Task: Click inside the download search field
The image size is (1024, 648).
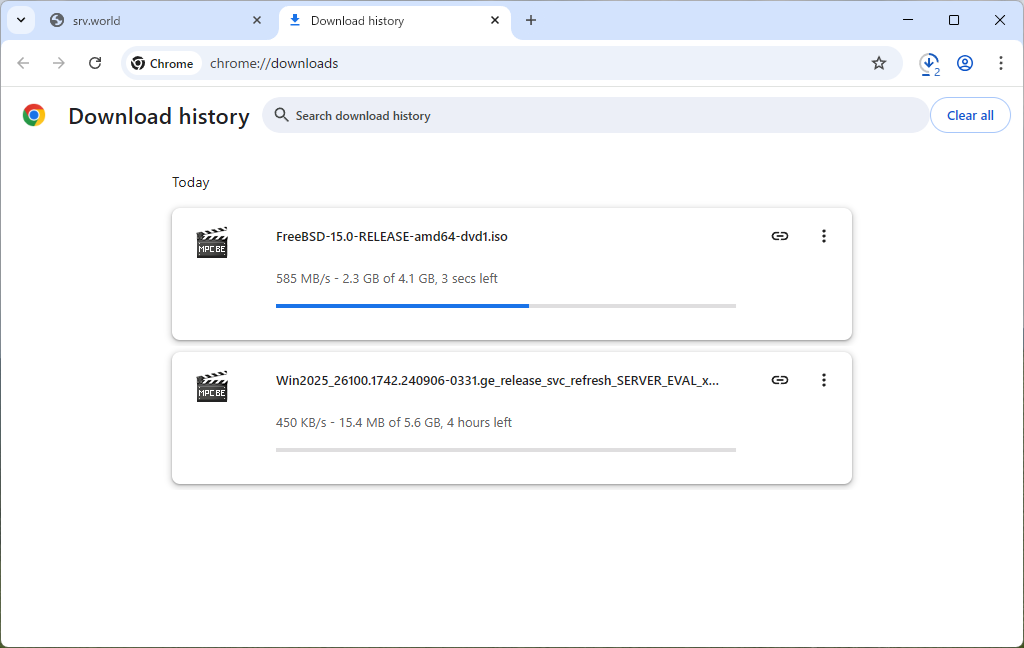Action: tap(500, 115)
